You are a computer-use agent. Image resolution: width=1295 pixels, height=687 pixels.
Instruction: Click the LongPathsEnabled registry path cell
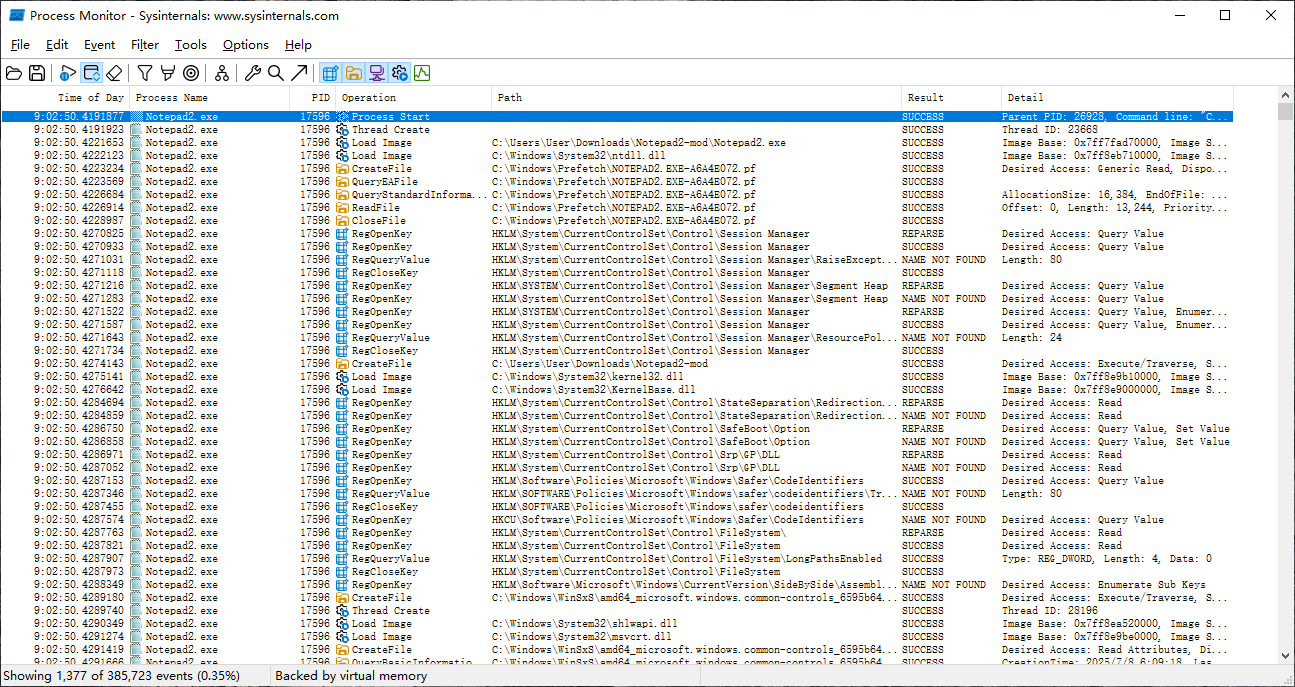(x=687, y=559)
